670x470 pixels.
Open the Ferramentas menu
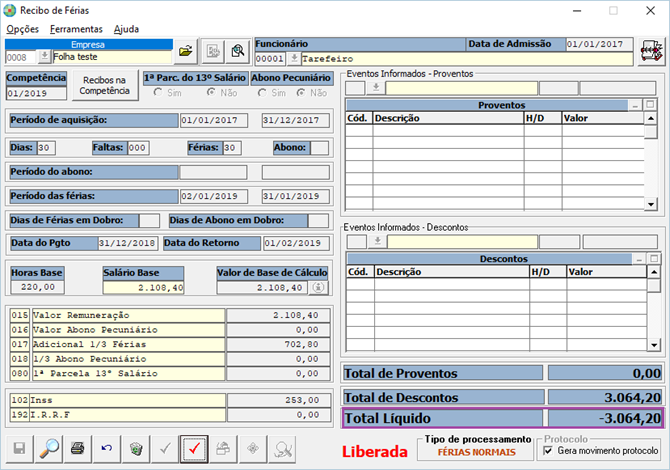coord(76,29)
